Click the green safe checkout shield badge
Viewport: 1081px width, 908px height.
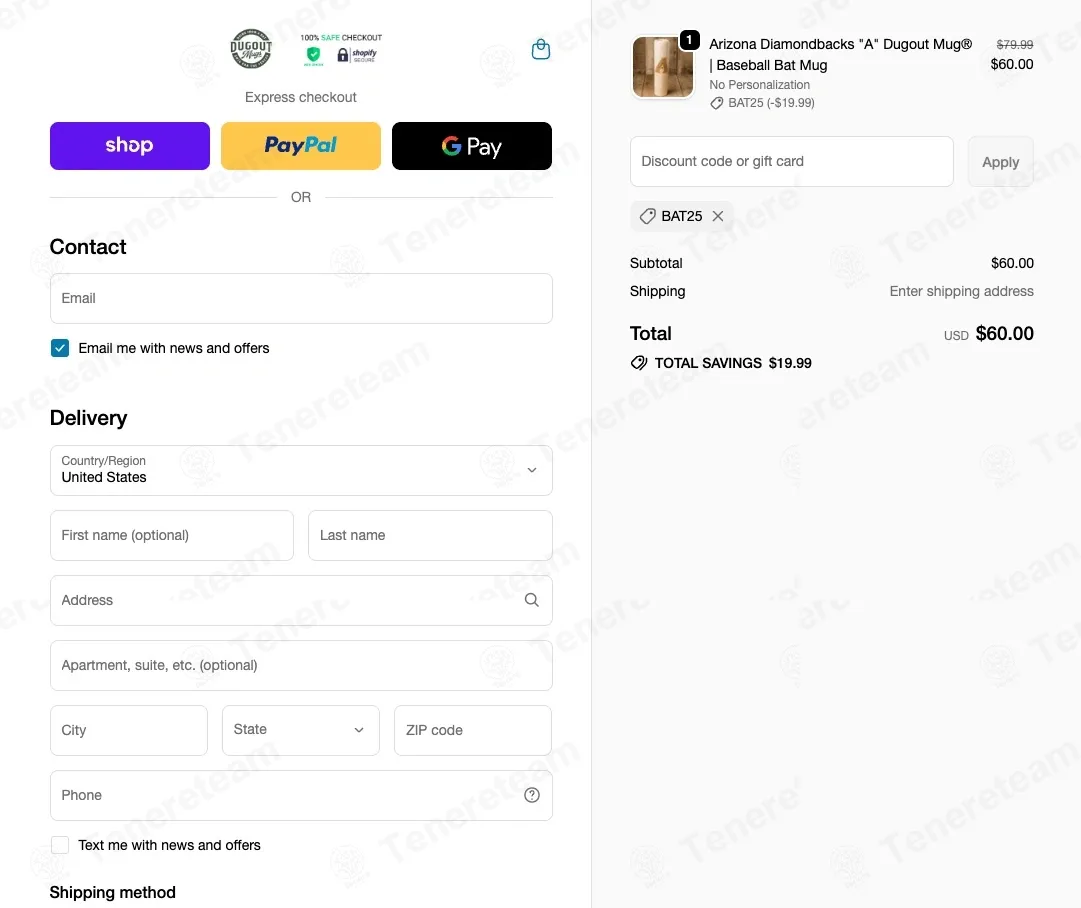point(314,55)
